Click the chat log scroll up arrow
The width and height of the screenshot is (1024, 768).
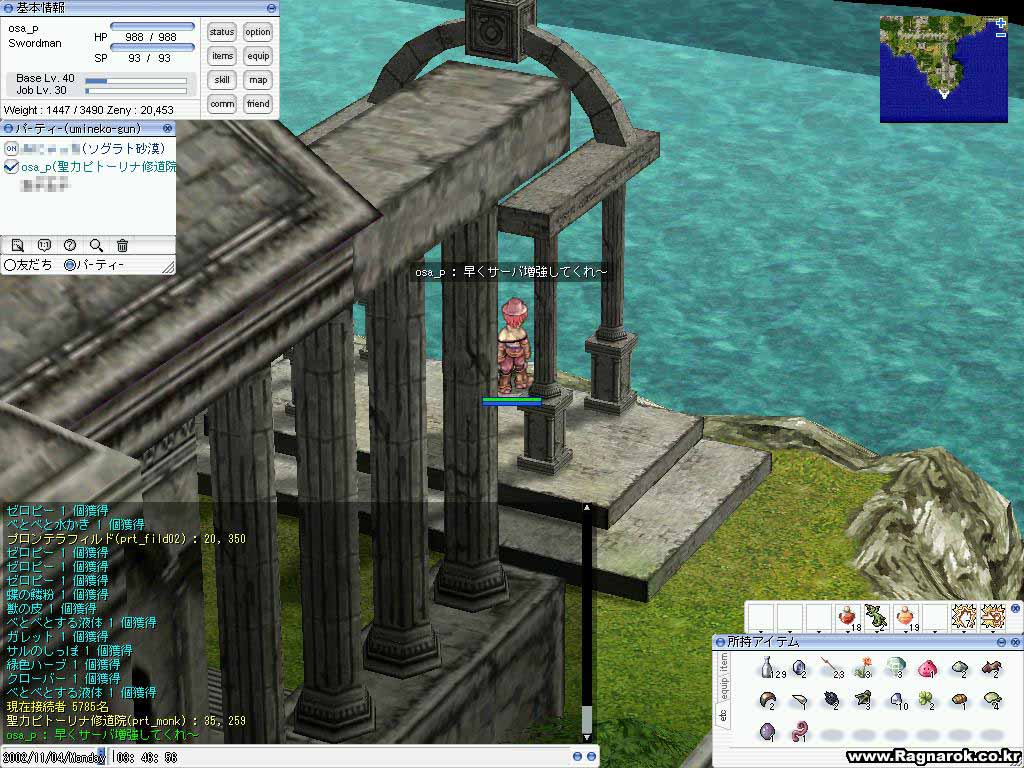pos(587,507)
